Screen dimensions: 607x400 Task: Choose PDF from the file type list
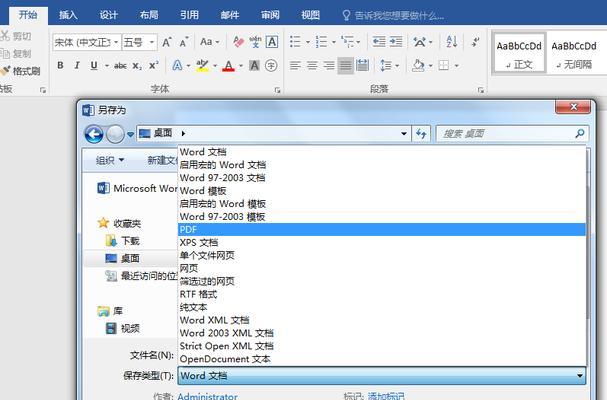tap(382, 230)
